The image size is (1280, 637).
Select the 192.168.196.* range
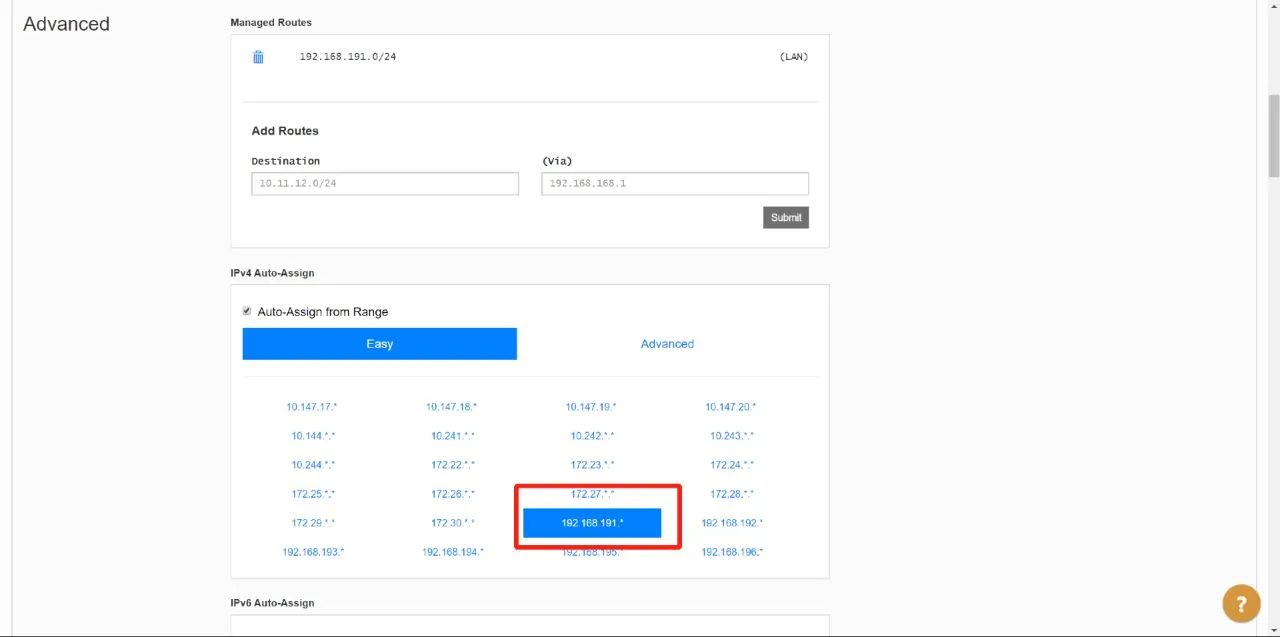pos(732,552)
